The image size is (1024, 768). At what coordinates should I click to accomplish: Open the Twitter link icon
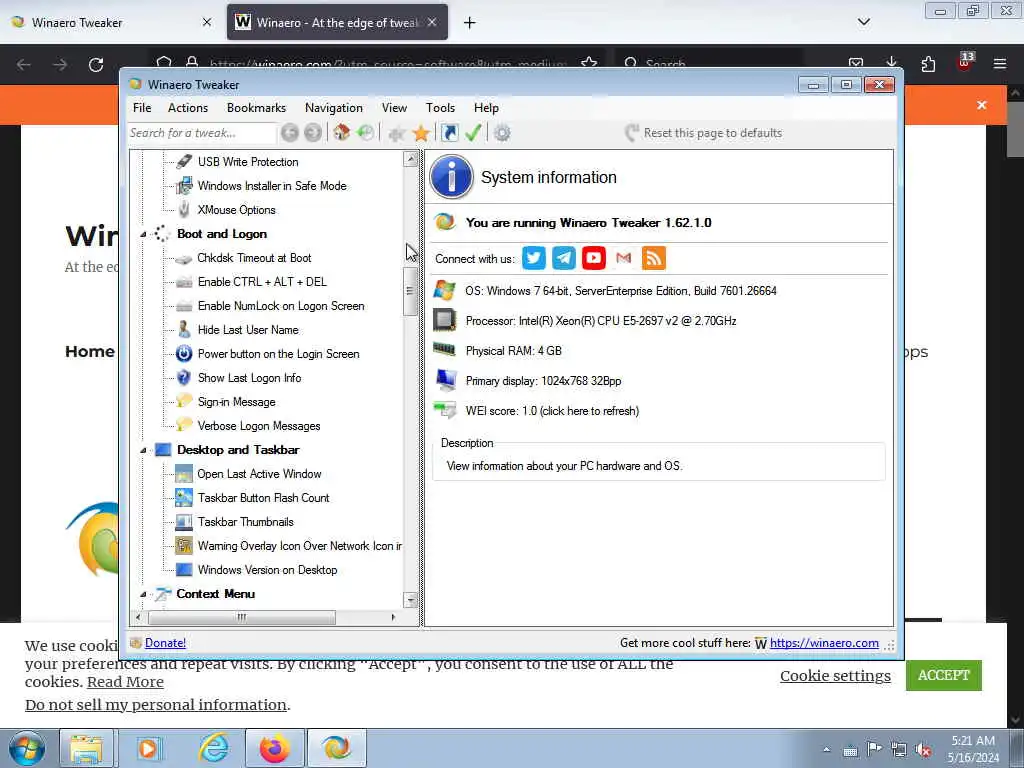tap(534, 258)
